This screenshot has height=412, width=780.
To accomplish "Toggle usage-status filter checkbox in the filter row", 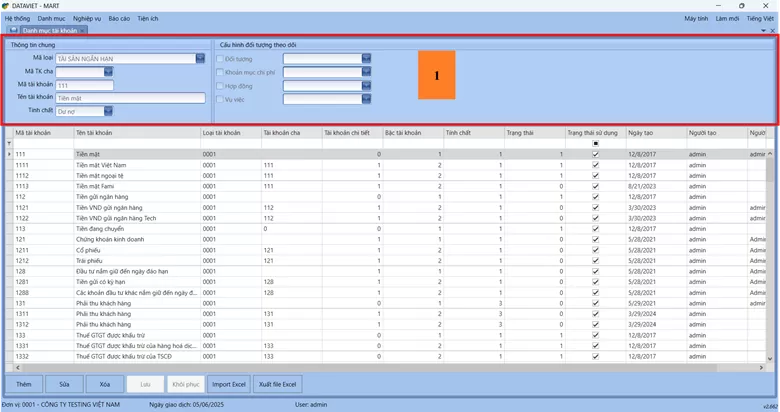I will click(595, 143).
